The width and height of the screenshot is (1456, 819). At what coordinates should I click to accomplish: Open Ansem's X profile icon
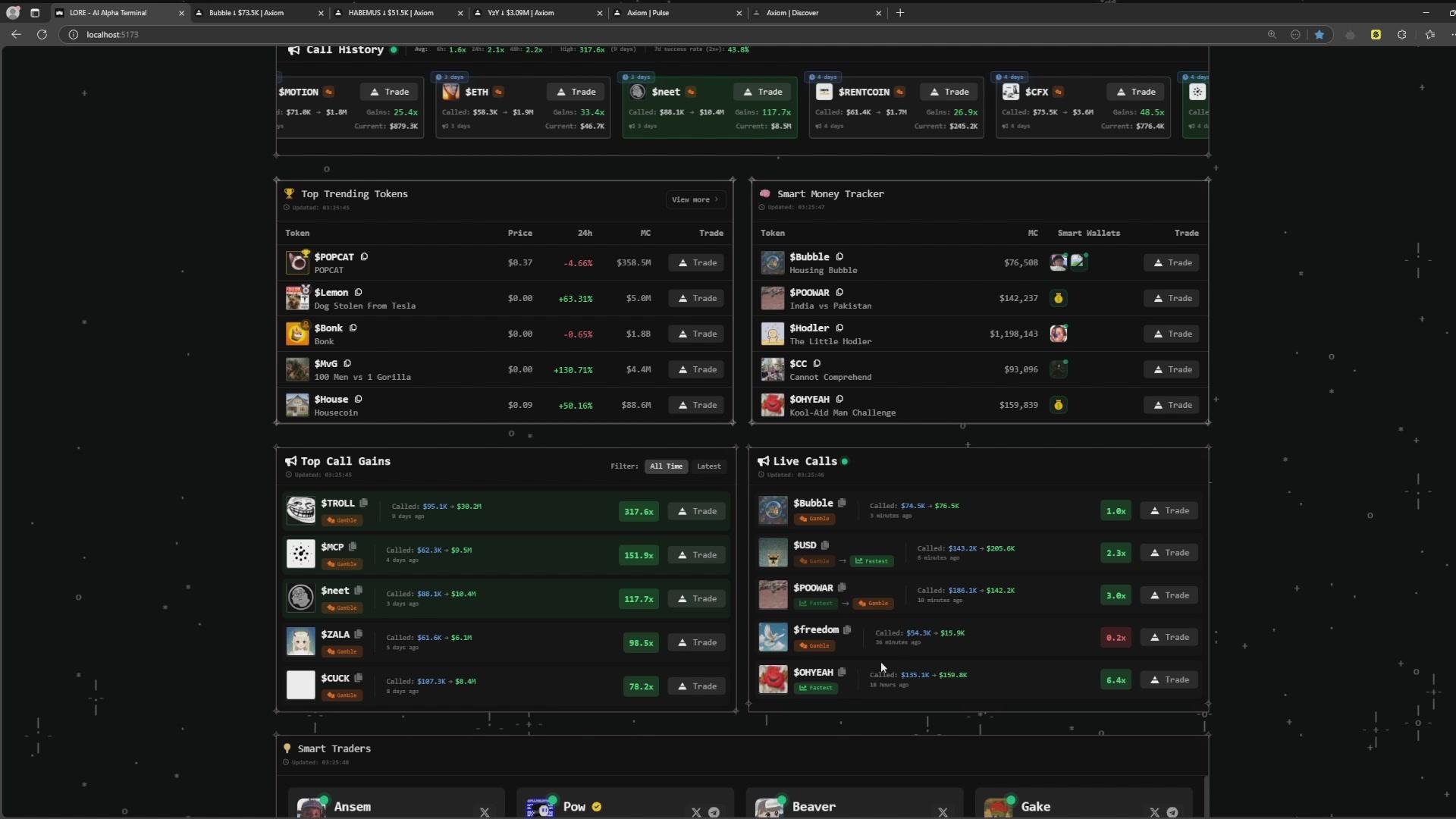(x=485, y=811)
